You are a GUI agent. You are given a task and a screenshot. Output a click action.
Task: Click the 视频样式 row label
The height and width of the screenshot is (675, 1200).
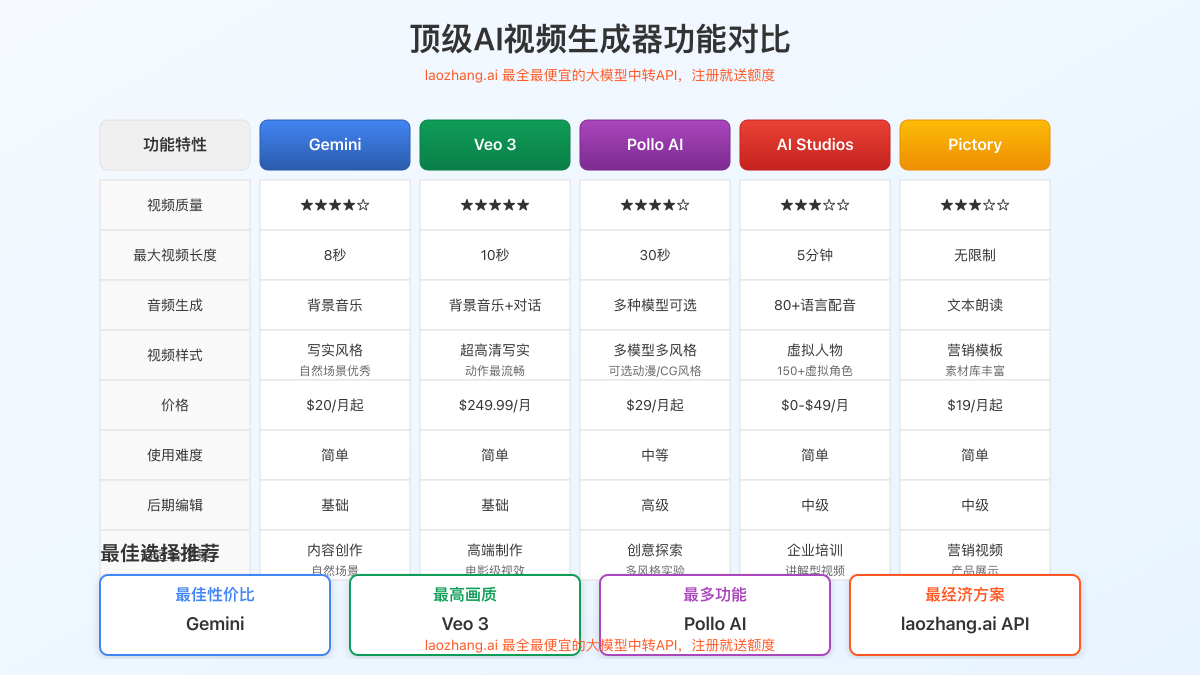click(x=175, y=355)
